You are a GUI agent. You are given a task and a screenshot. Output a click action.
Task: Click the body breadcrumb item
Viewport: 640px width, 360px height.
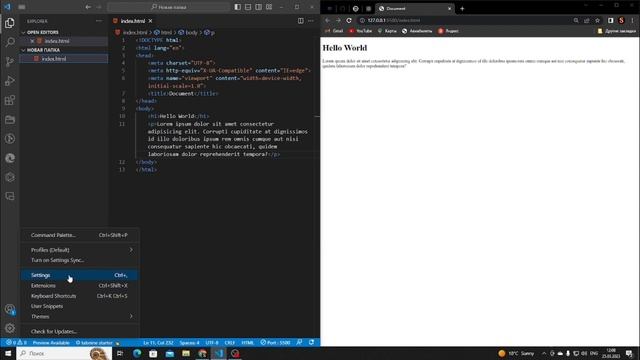(x=188, y=32)
